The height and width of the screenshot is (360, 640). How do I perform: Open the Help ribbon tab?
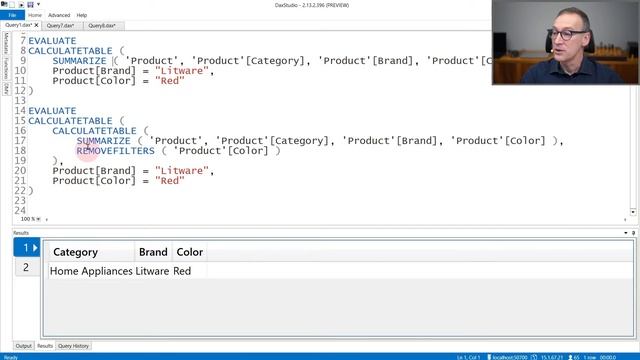pyautogui.click(x=82, y=15)
